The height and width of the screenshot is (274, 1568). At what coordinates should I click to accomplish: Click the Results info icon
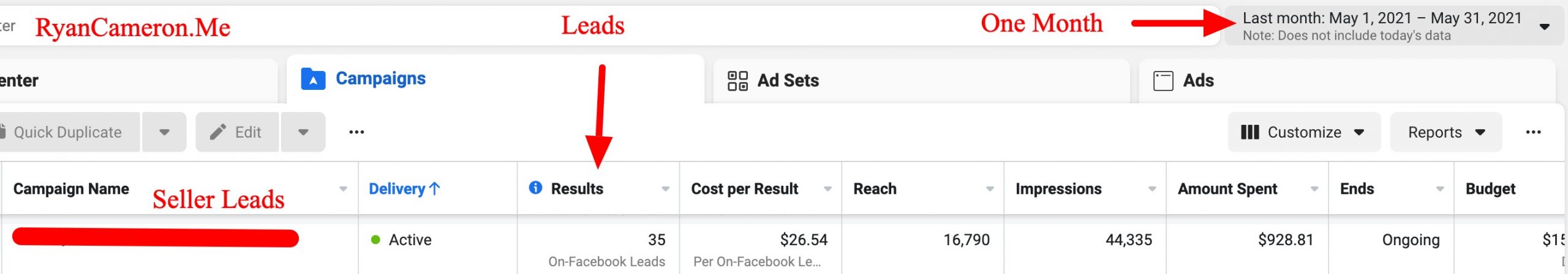(535, 188)
